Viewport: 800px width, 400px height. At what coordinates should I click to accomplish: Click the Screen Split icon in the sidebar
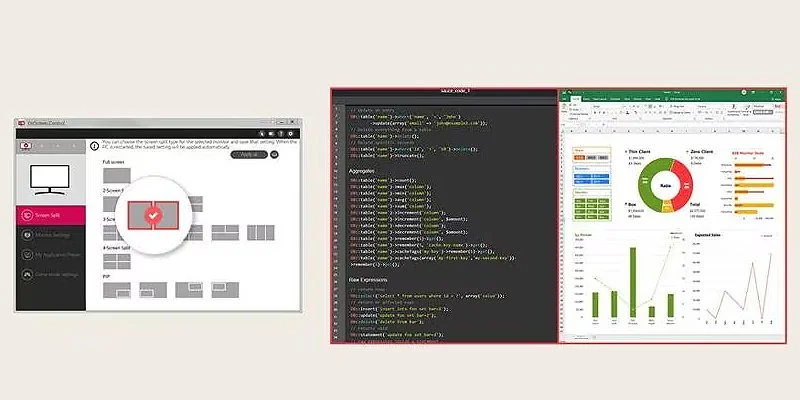(x=27, y=215)
